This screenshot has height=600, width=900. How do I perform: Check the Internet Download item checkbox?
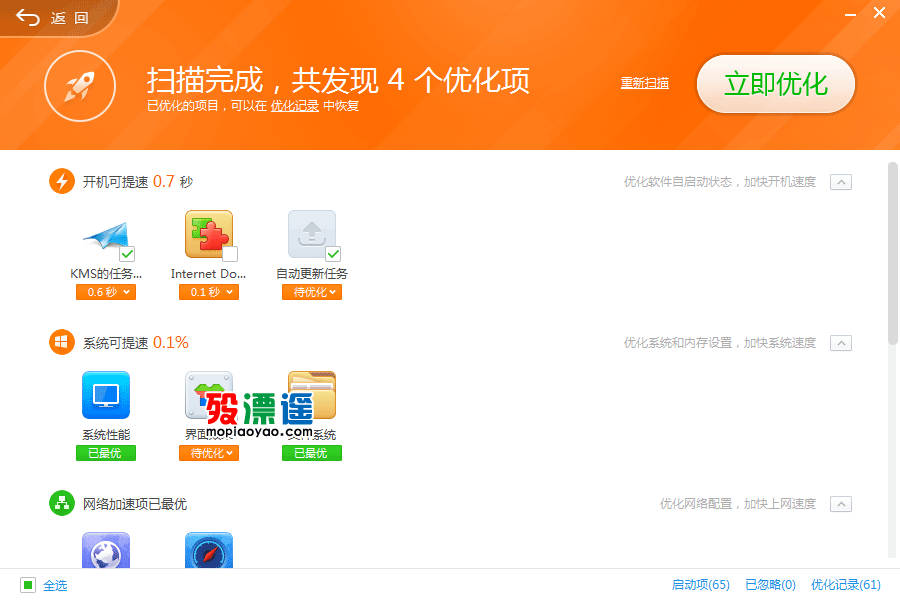pos(230,254)
